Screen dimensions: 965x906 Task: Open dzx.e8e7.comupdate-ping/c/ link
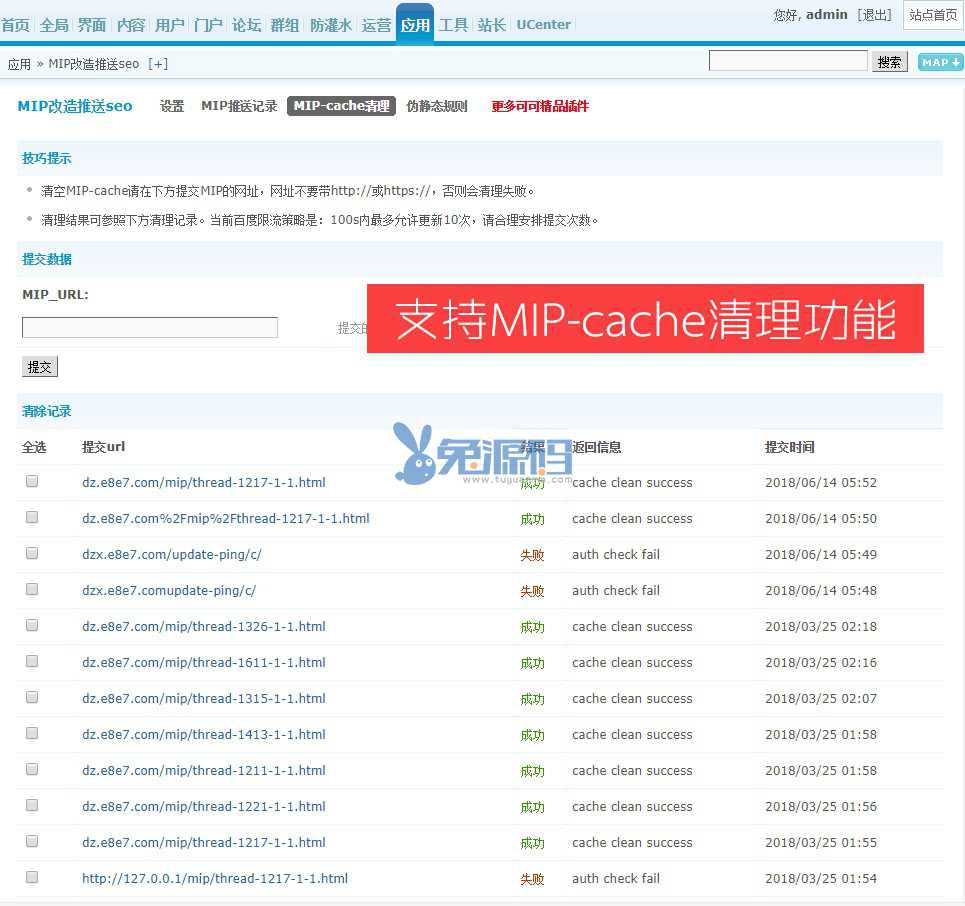169,591
